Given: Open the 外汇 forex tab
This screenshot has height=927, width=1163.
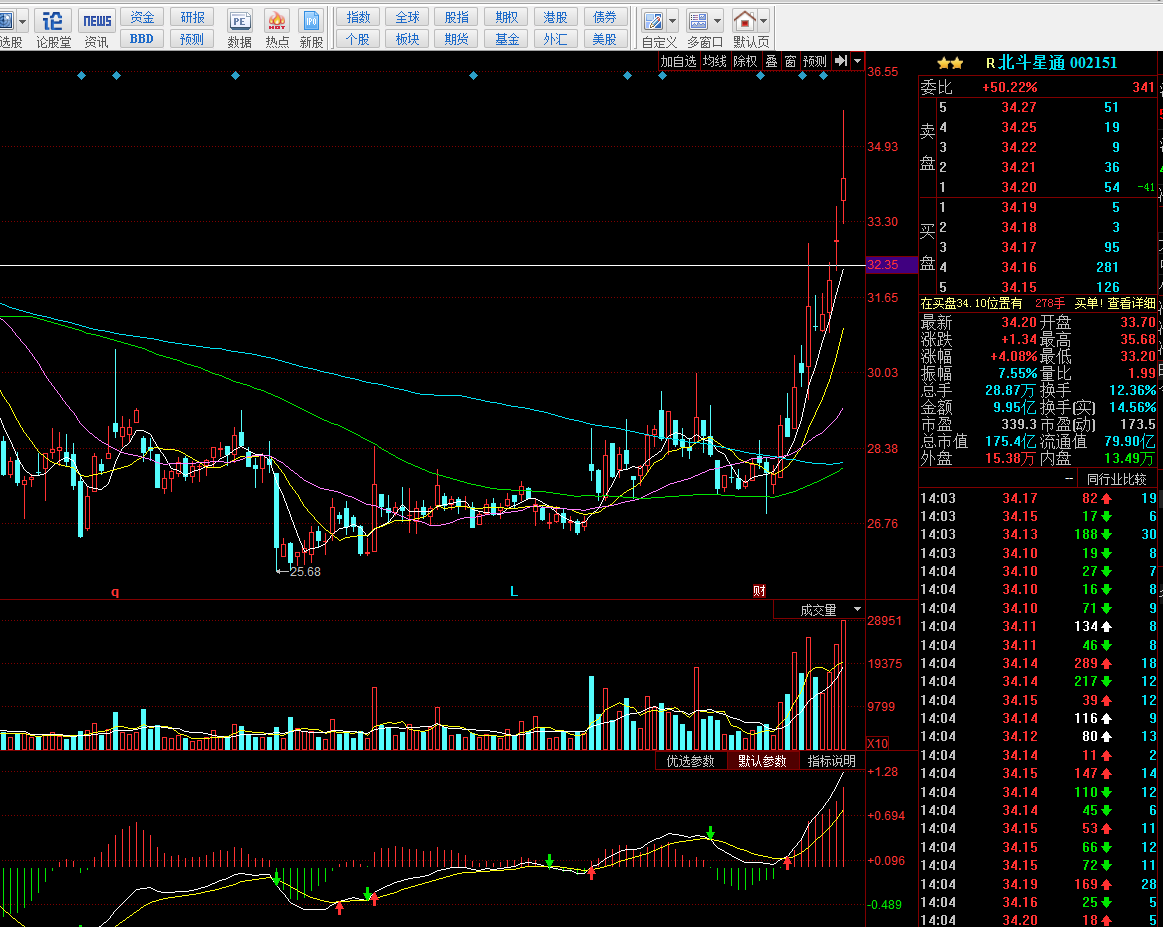Looking at the screenshot, I should pyautogui.click(x=556, y=39).
